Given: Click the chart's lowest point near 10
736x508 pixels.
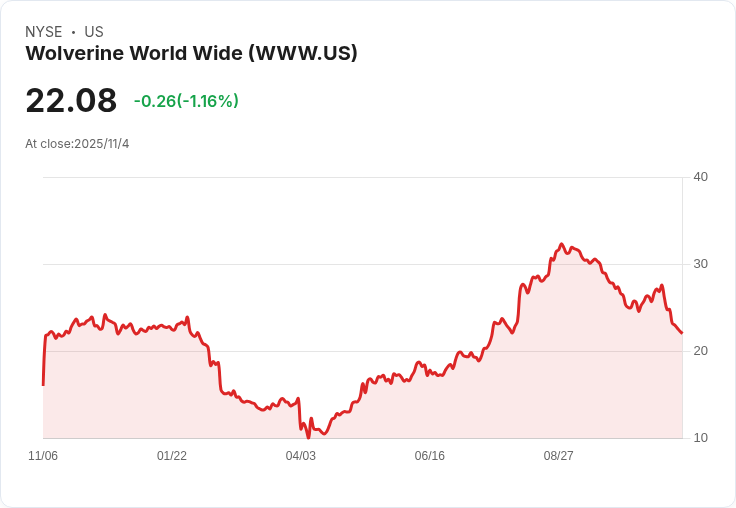Looking at the screenshot, I should (308, 437).
